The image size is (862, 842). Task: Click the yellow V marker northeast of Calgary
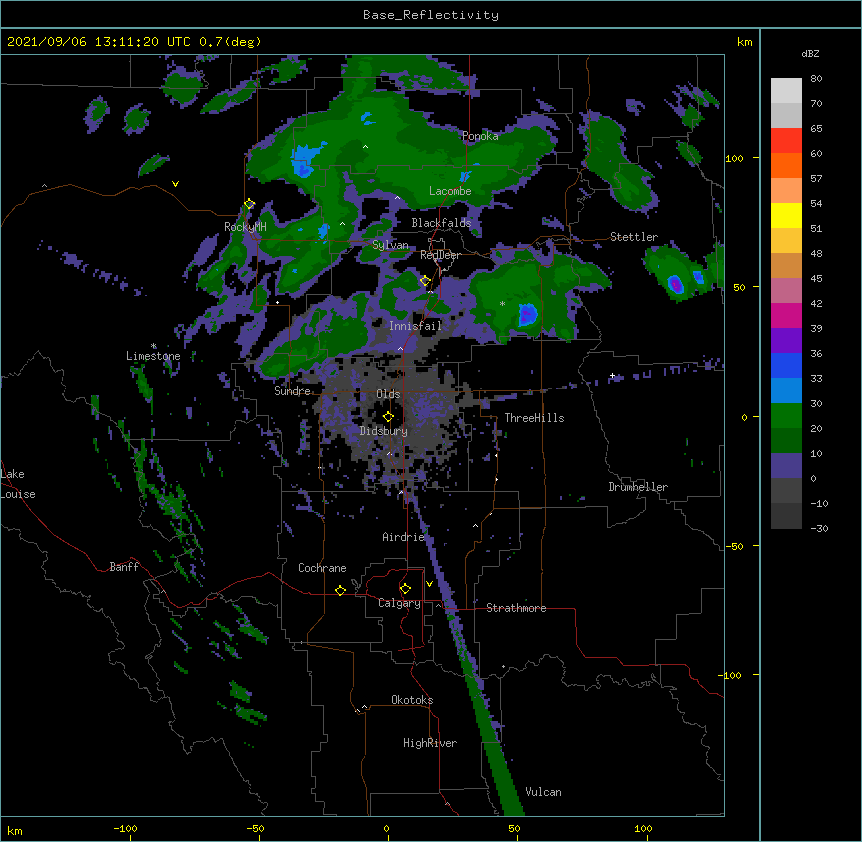click(429, 584)
